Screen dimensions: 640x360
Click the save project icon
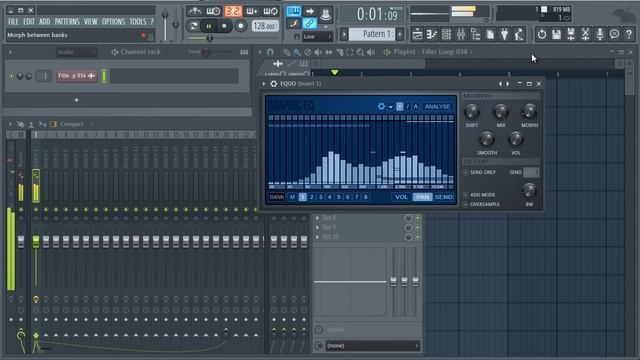coord(556,35)
